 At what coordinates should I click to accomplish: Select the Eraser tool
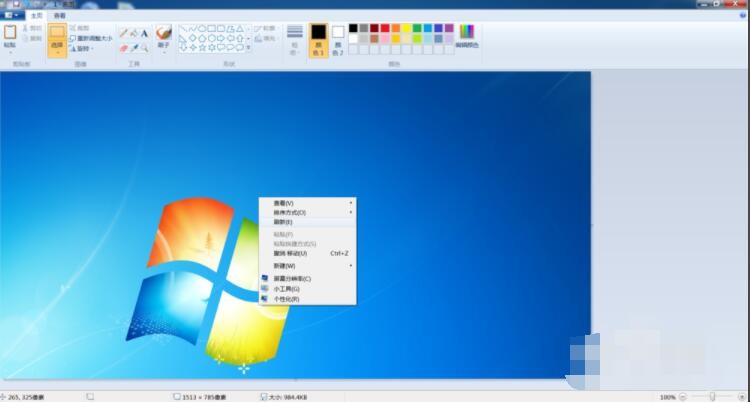[123, 48]
